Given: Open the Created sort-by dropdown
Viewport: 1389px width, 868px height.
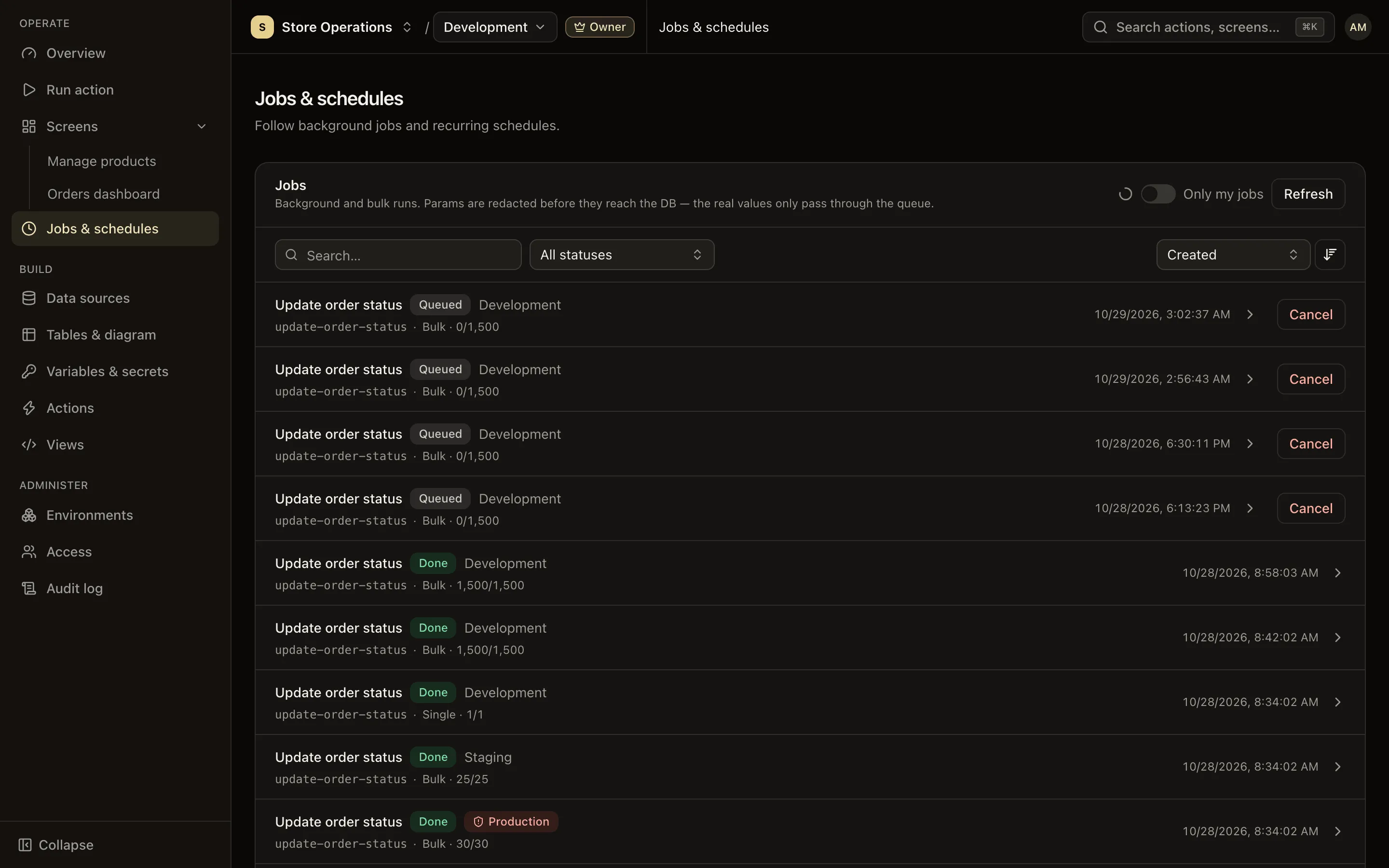Looking at the screenshot, I should tap(1233, 255).
